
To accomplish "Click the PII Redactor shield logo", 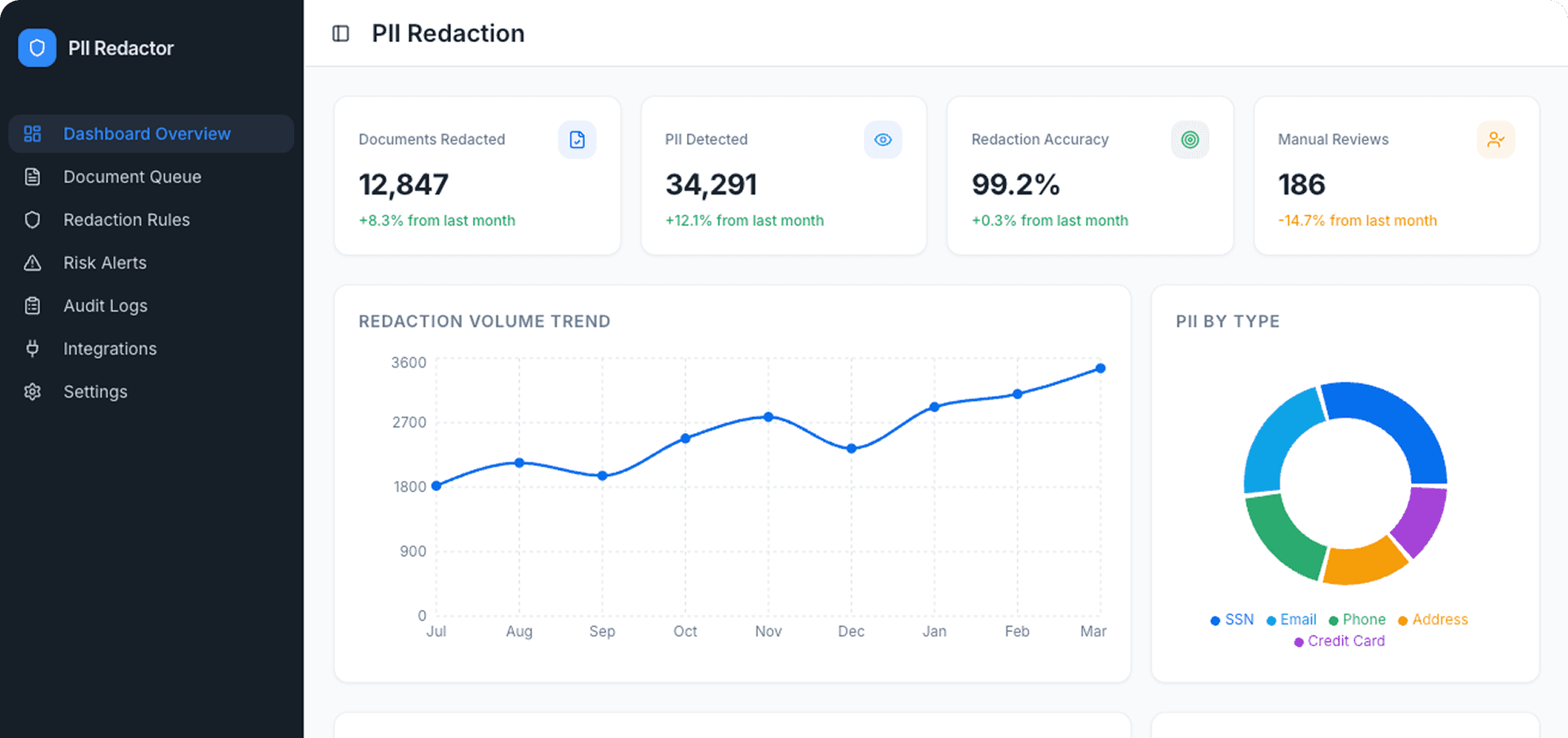I will click(37, 48).
